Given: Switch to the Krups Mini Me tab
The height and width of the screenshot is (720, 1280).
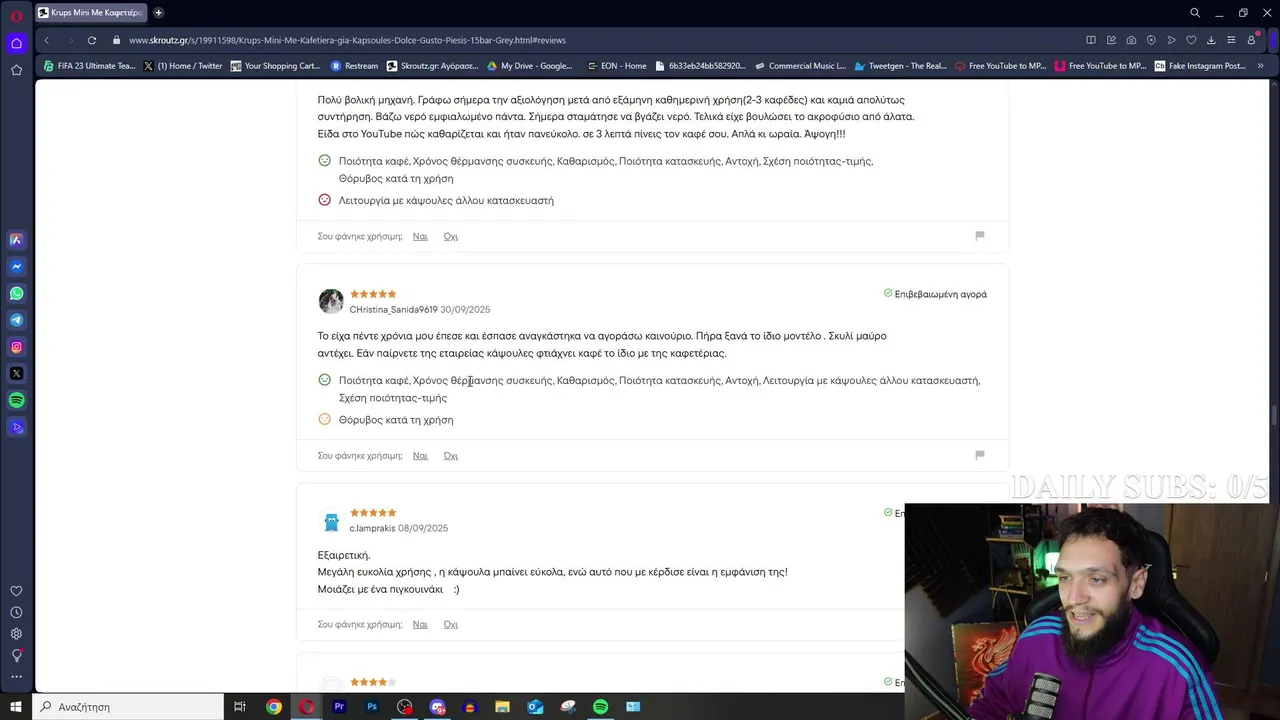Looking at the screenshot, I should tap(90, 13).
